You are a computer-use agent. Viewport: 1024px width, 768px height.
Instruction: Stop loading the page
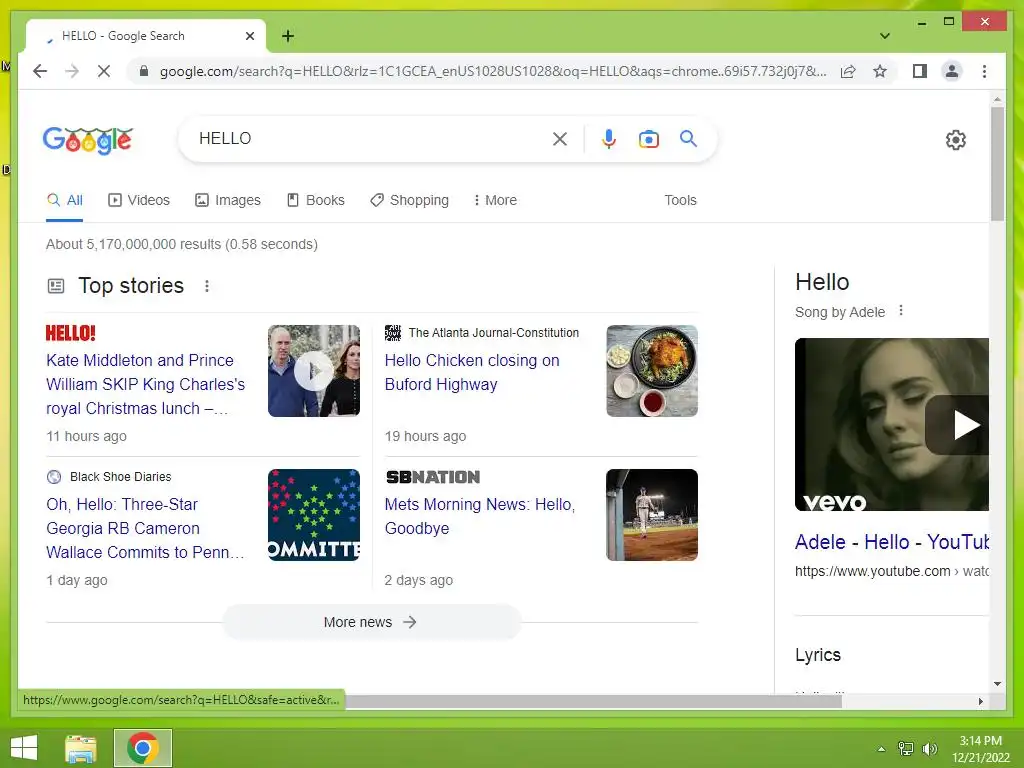(104, 71)
